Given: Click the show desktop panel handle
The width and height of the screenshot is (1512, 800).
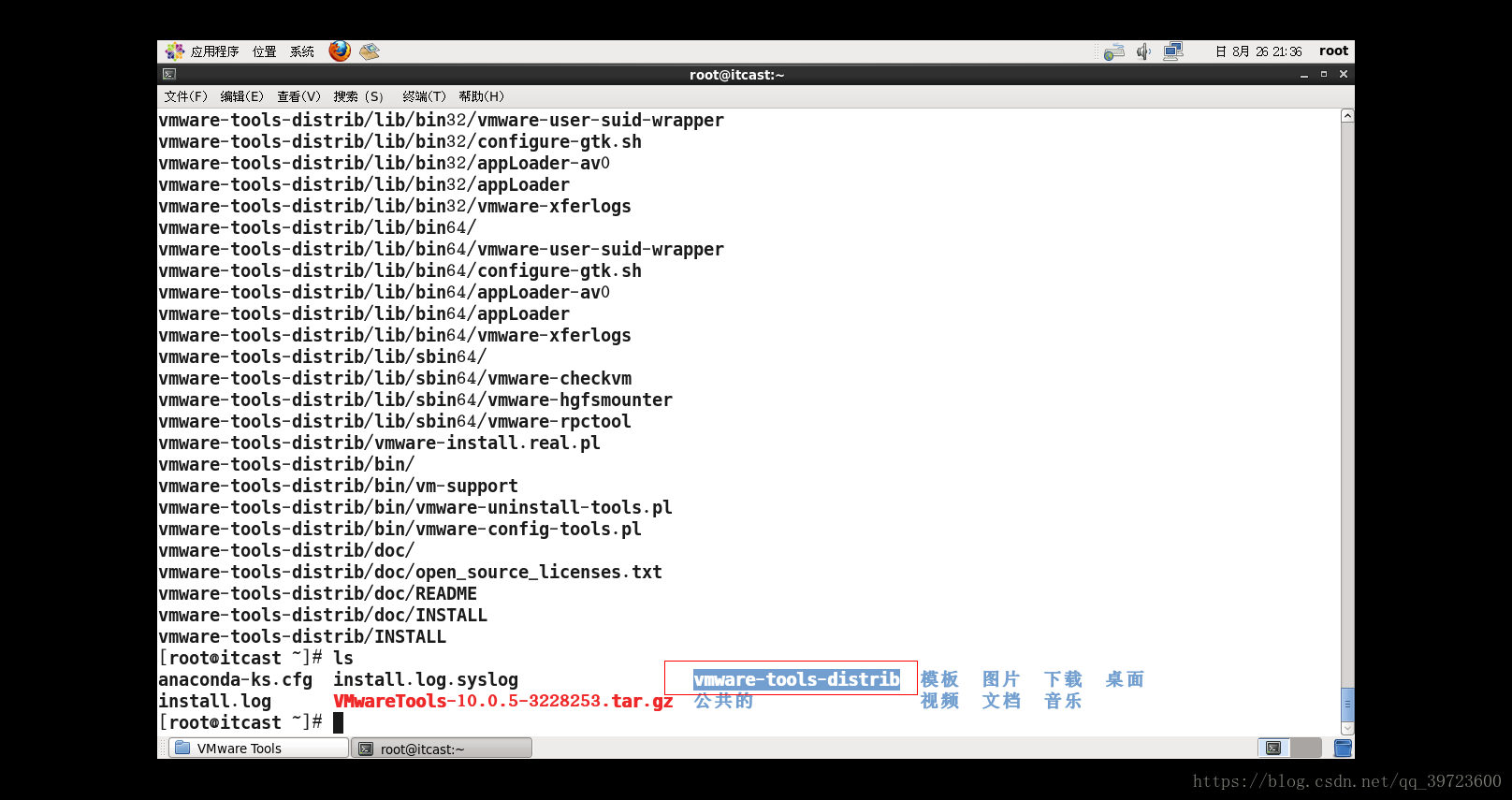Looking at the screenshot, I should tap(161, 748).
